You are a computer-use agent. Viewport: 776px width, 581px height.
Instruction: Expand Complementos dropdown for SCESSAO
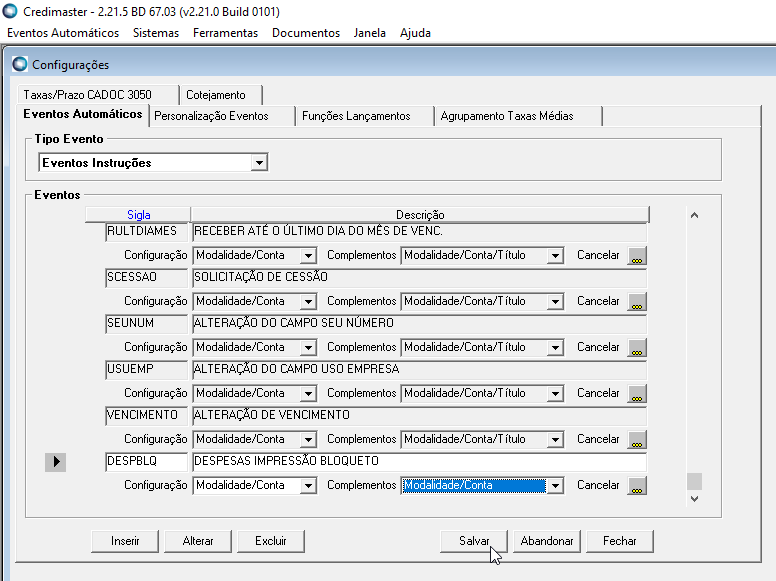(x=555, y=301)
